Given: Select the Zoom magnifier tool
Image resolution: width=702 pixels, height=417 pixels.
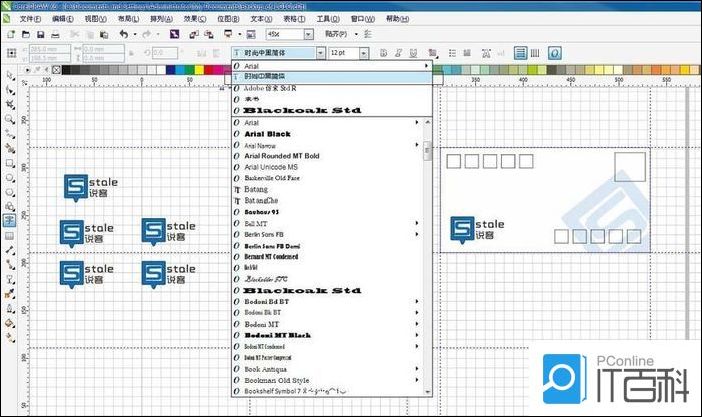Looking at the screenshot, I should [10, 119].
